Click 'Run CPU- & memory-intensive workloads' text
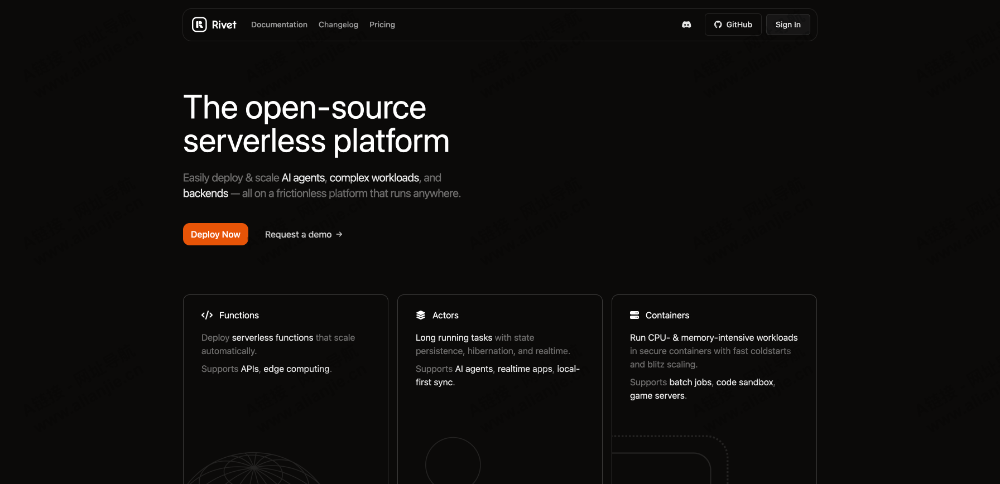This screenshot has width=1000, height=484. (x=714, y=338)
